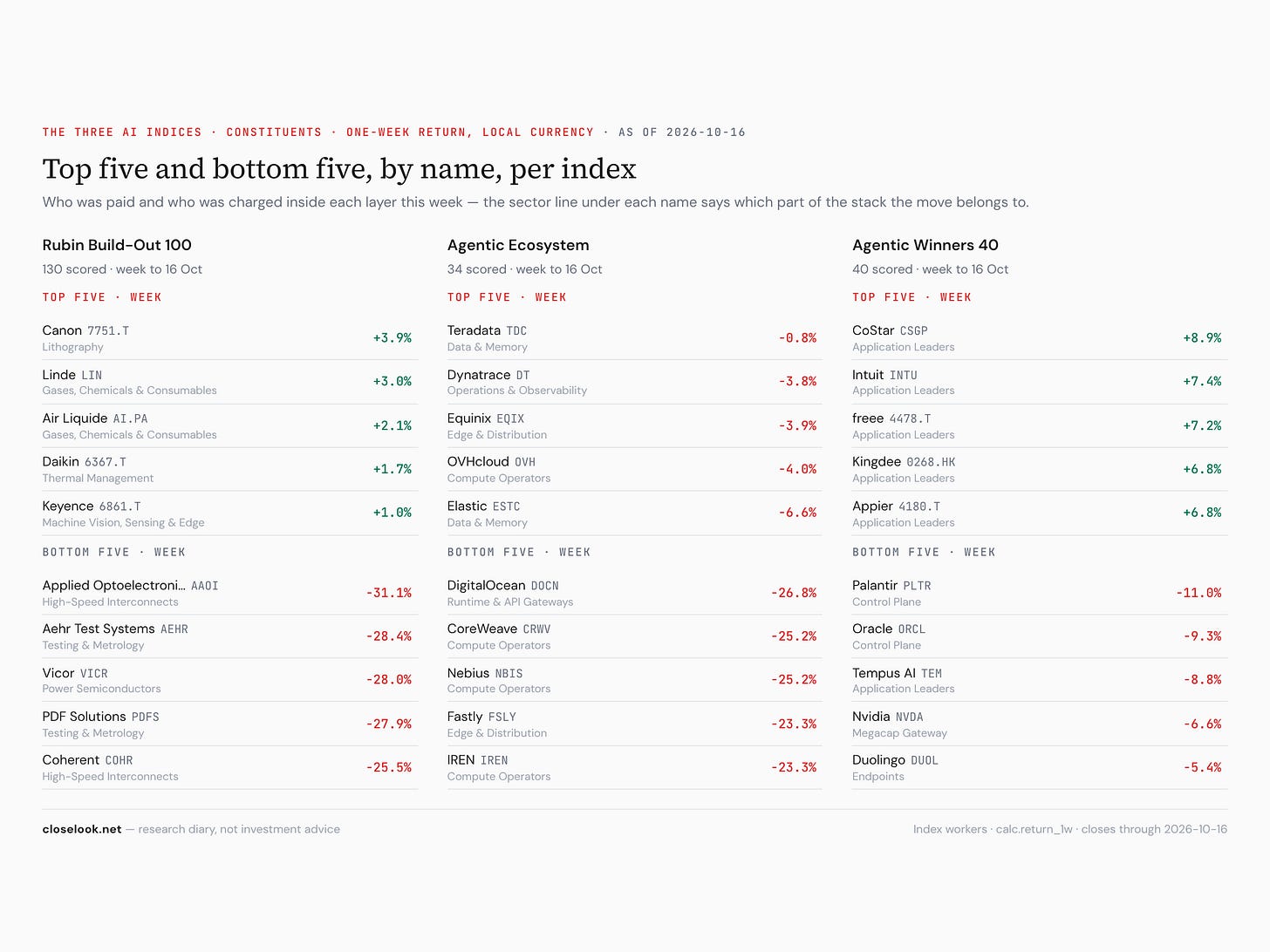Viewport: 1270px width, 952px height.
Task: Click Applied Optoelectroni… AAOI entry
Action: point(131,586)
